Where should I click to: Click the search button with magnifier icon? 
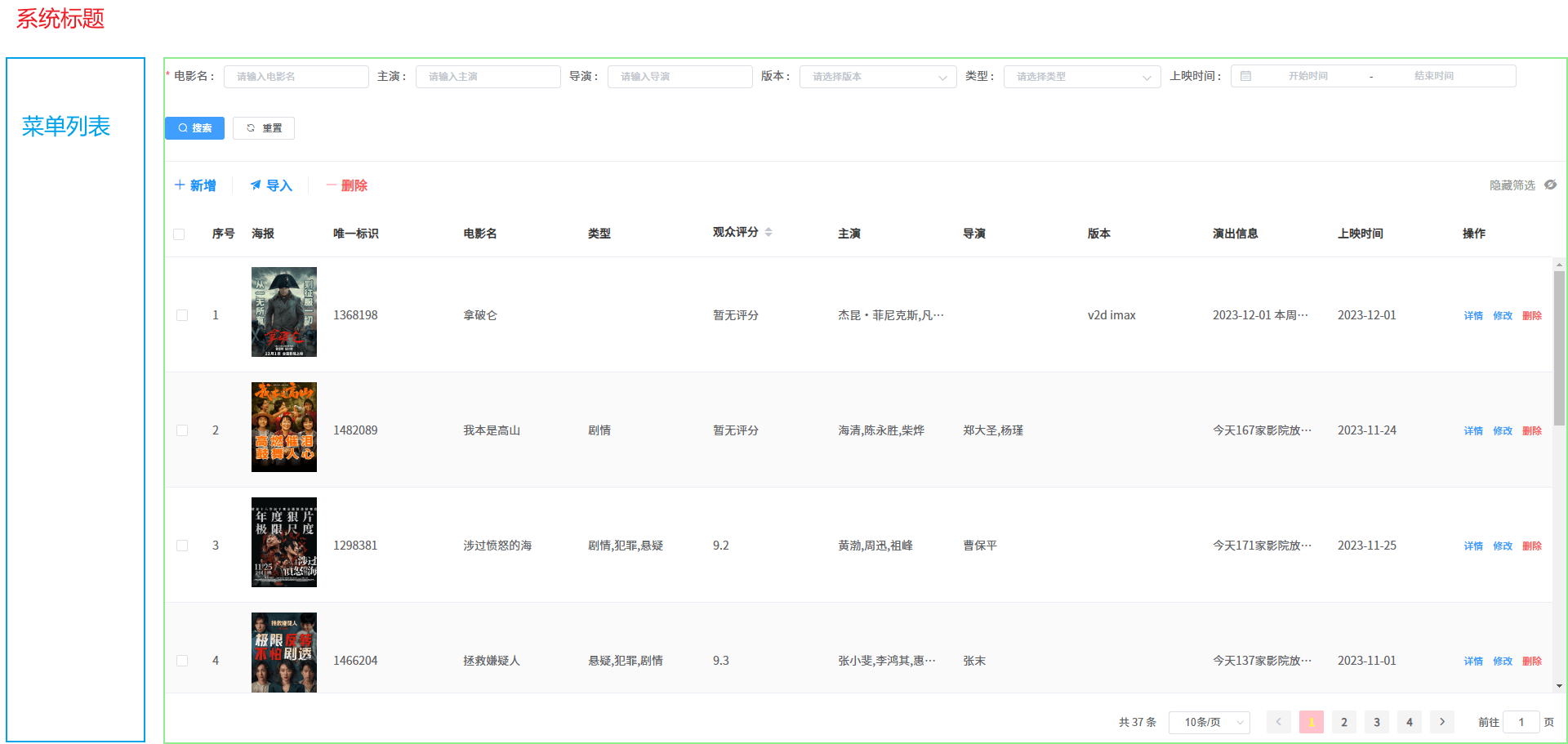point(194,128)
